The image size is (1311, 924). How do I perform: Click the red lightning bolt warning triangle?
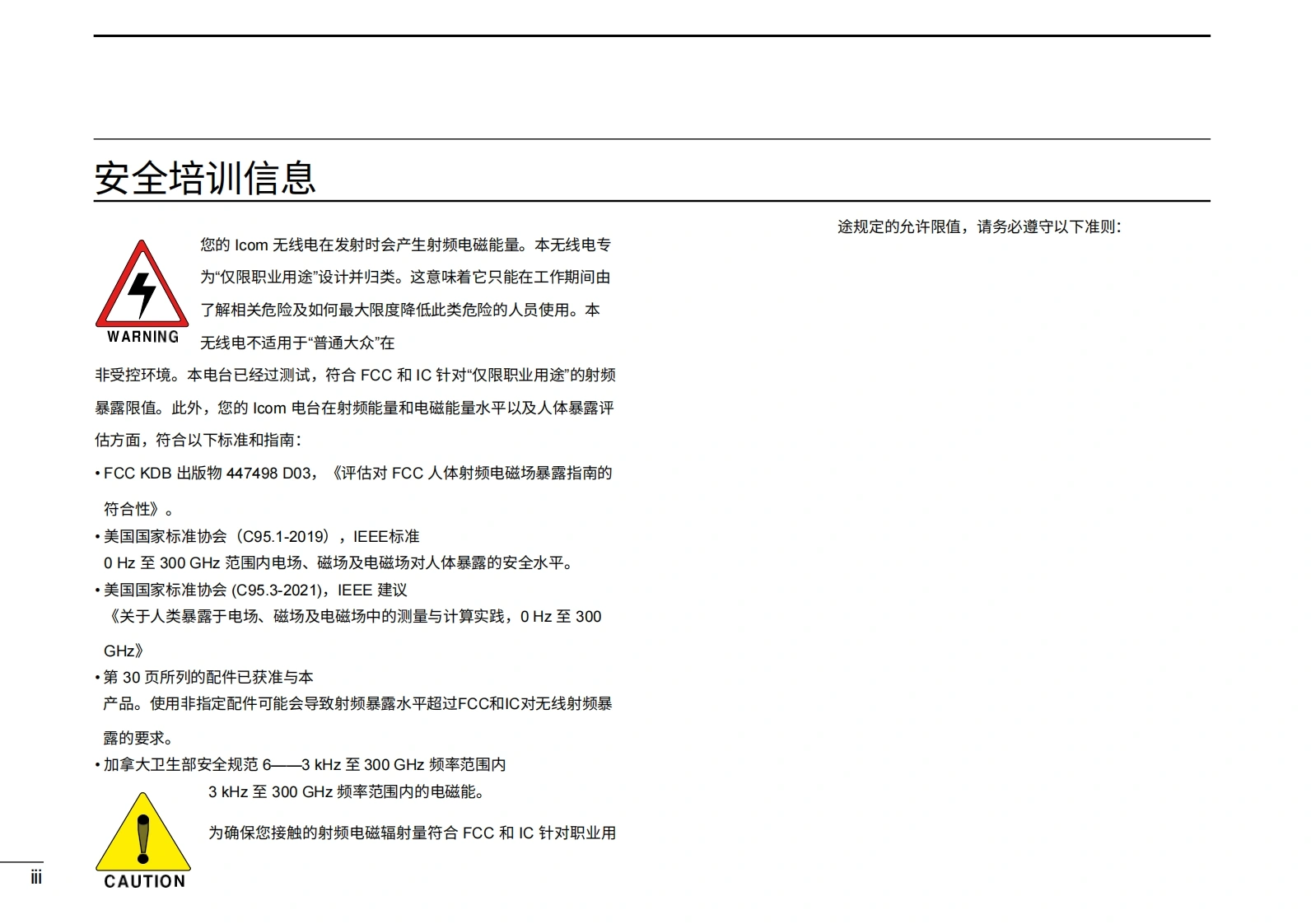coord(142,287)
